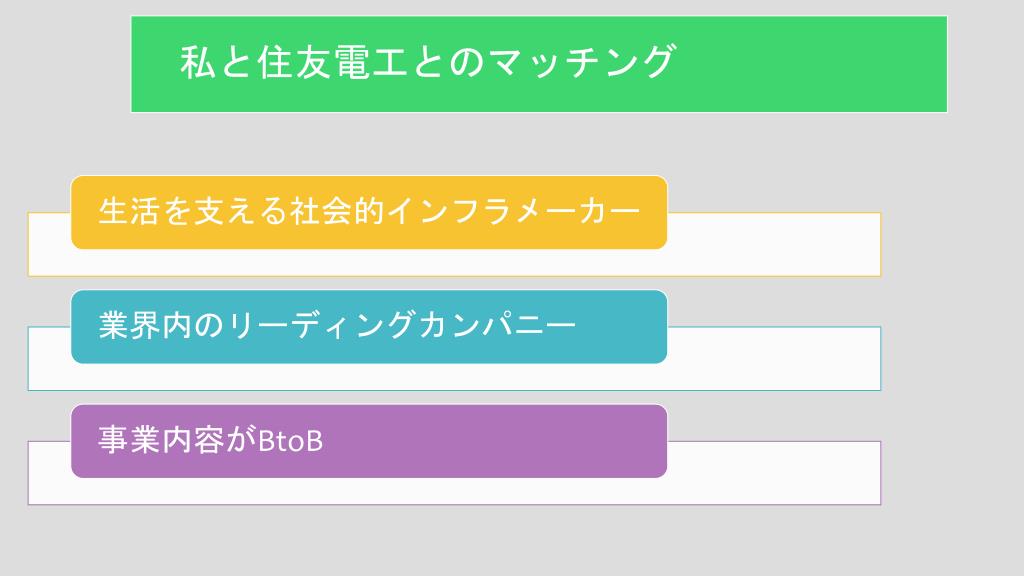Click the 事業内容 text in purple label
This screenshot has width=1024, height=576.
click(x=161, y=440)
